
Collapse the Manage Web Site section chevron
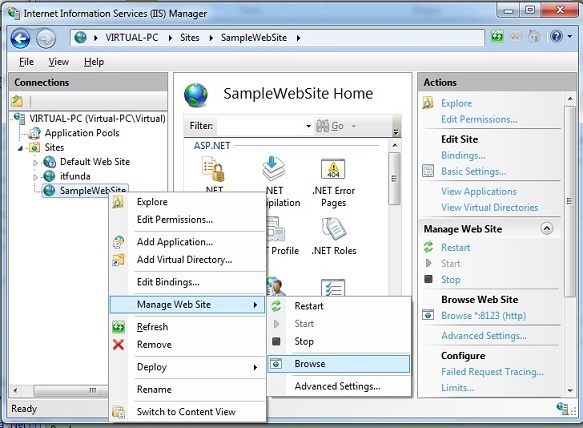547,228
